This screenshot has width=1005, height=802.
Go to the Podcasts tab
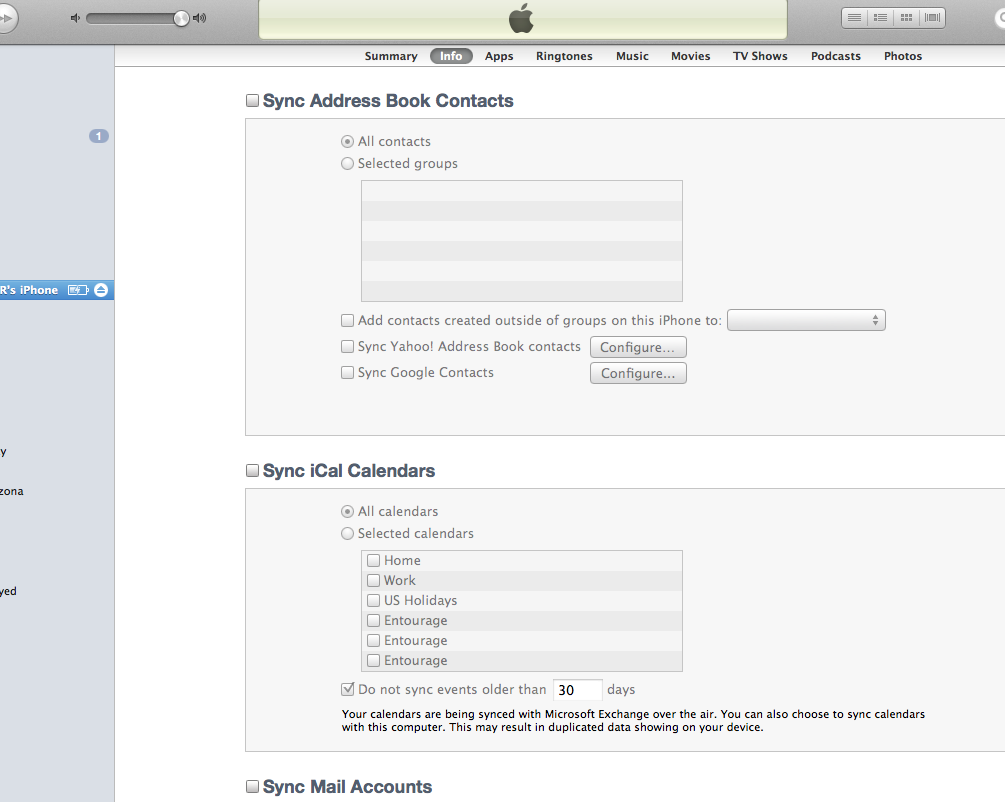(x=836, y=56)
